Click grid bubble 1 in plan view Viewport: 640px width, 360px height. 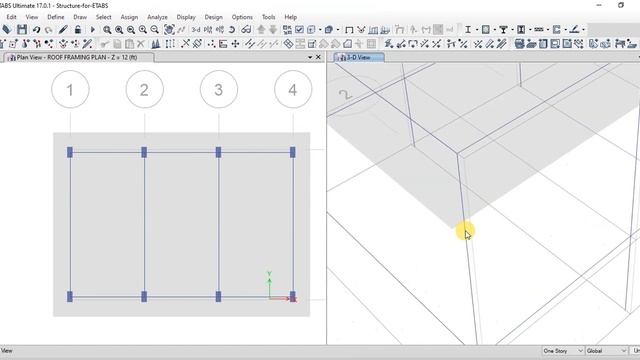point(70,89)
